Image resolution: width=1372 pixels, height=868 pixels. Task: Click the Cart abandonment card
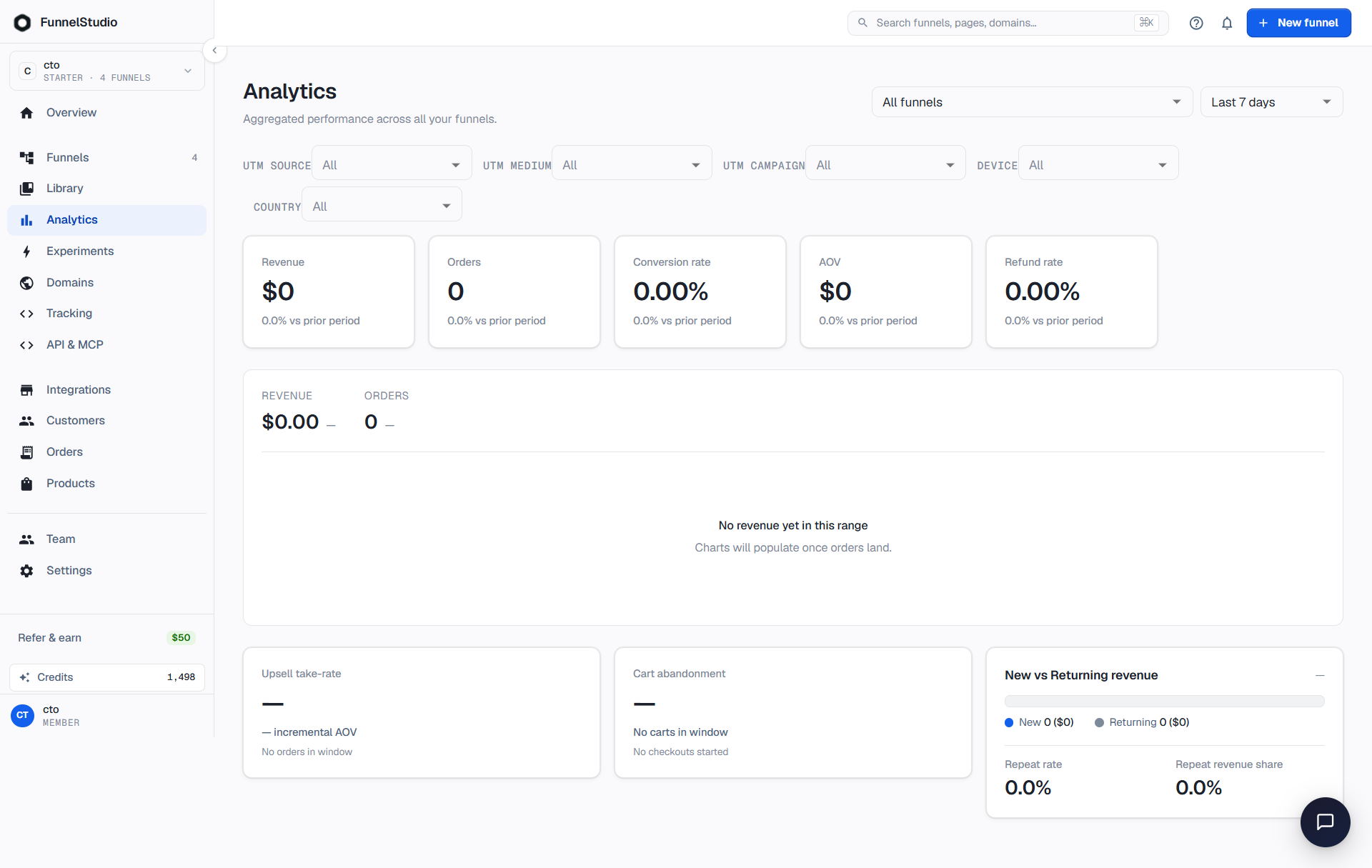(x=793, y=713)
